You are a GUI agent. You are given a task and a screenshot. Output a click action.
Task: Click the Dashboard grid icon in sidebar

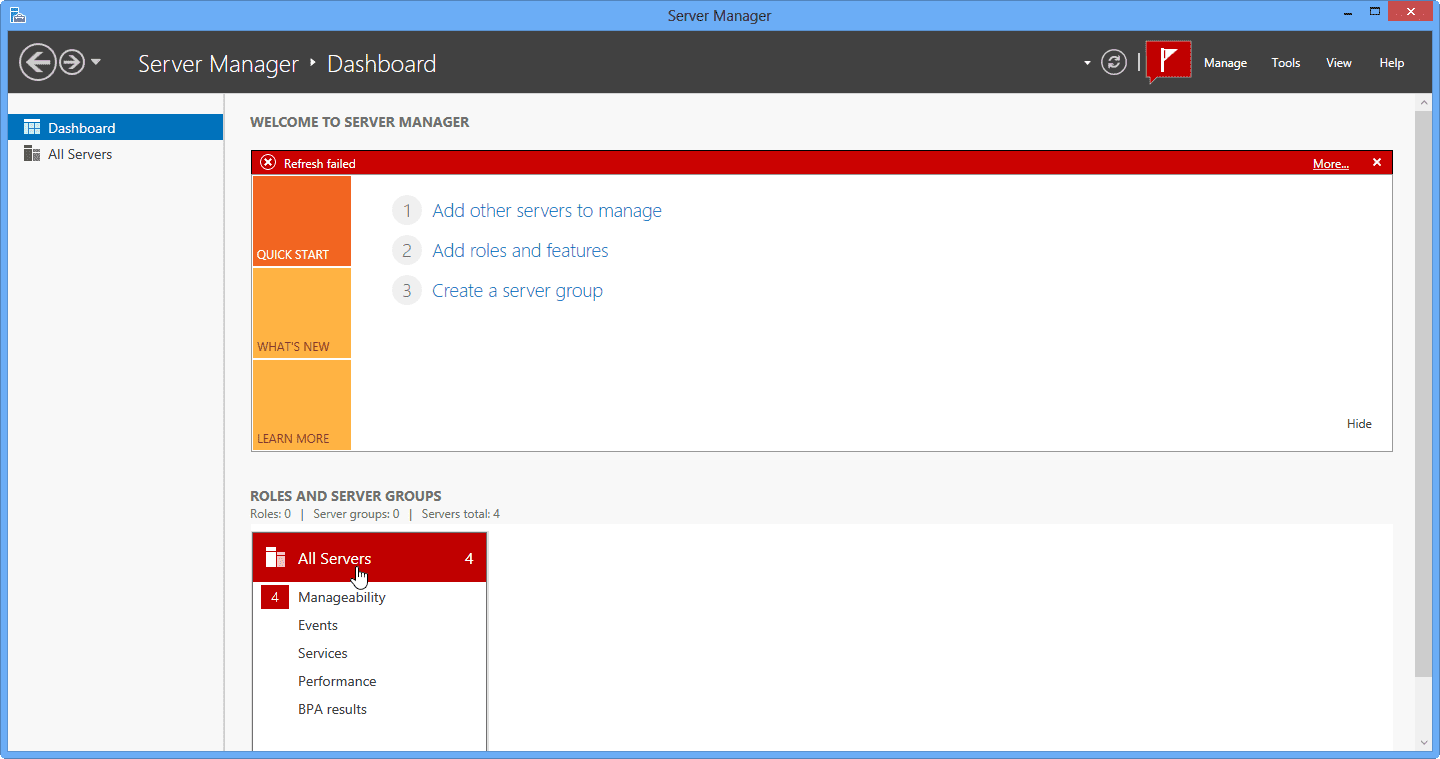coord(32,127)
